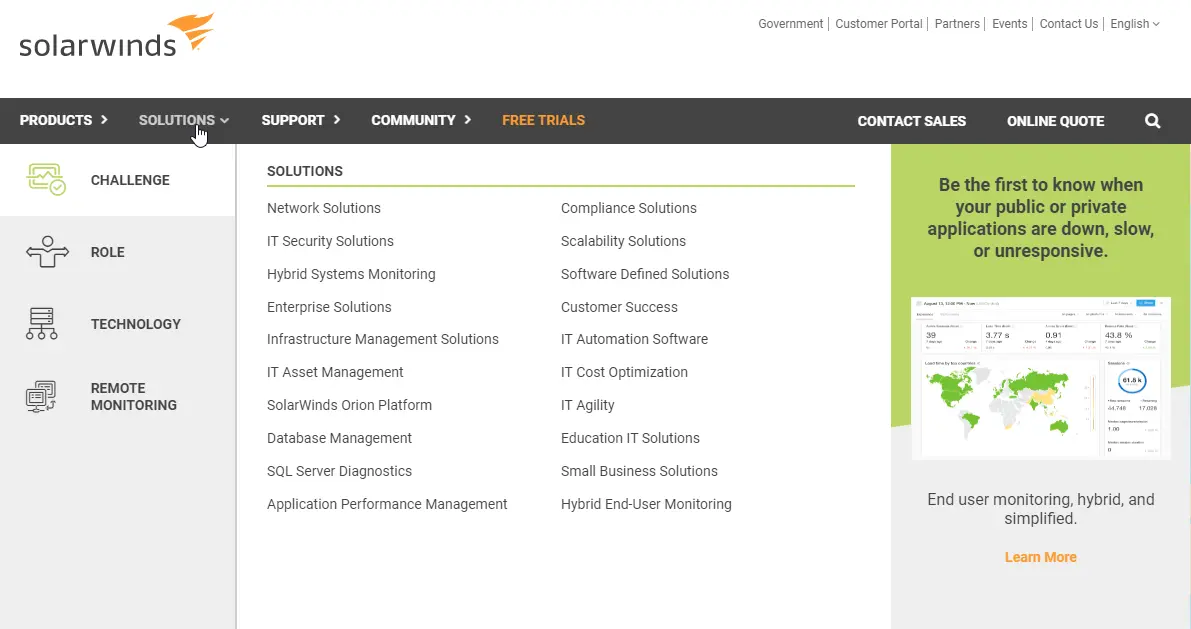Expand the Support menu chevron
1191x629 pixels.
click(x=336, y=120)
